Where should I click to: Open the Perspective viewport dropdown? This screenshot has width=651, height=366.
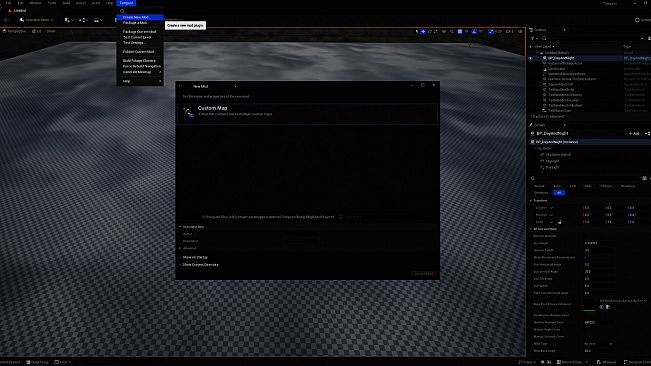pos(15,31)
